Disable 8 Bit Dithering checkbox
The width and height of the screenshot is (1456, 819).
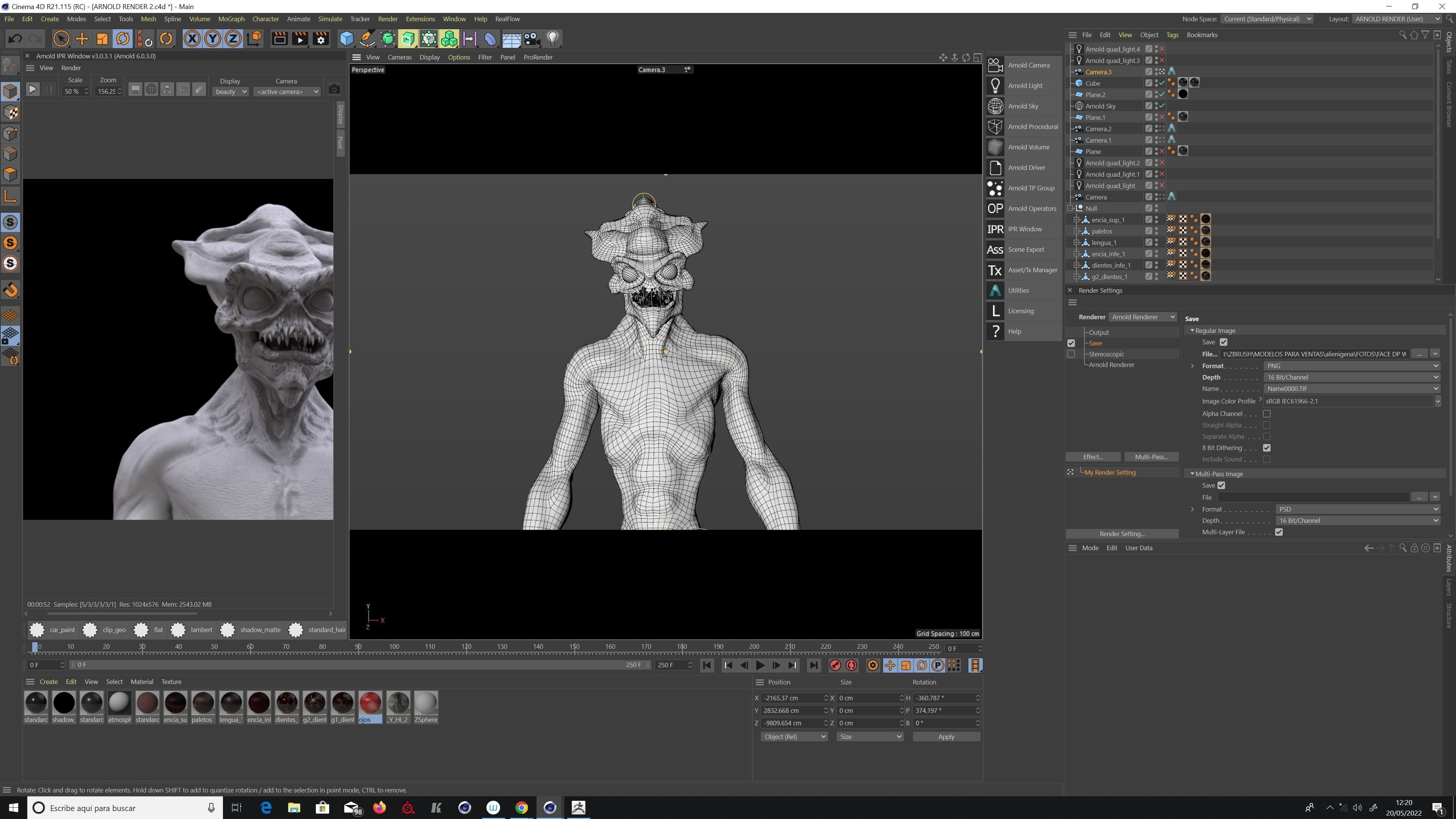pos(1267,448)
